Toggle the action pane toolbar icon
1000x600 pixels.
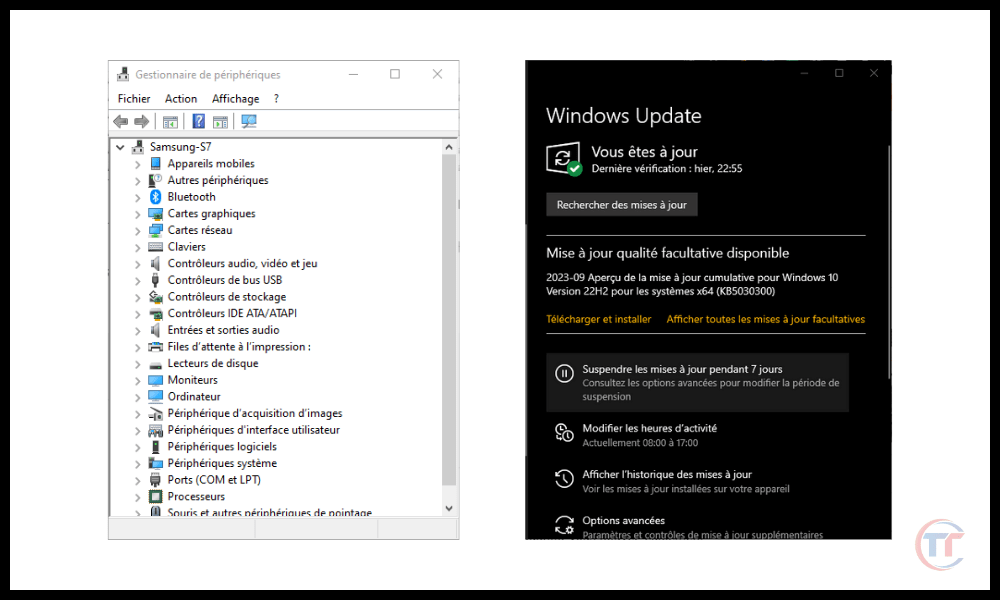click(x=220, y=121)
